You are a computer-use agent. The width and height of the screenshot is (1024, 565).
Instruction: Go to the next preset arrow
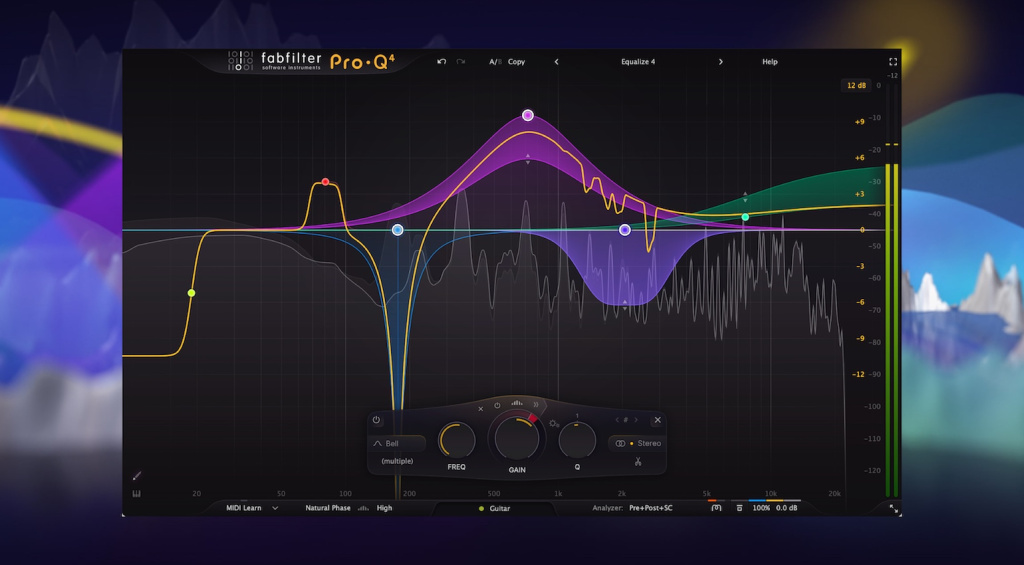click(721, 62)
